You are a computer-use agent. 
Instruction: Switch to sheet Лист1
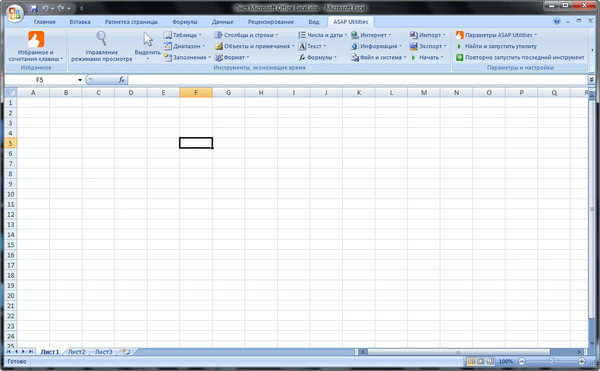(50, 352)
